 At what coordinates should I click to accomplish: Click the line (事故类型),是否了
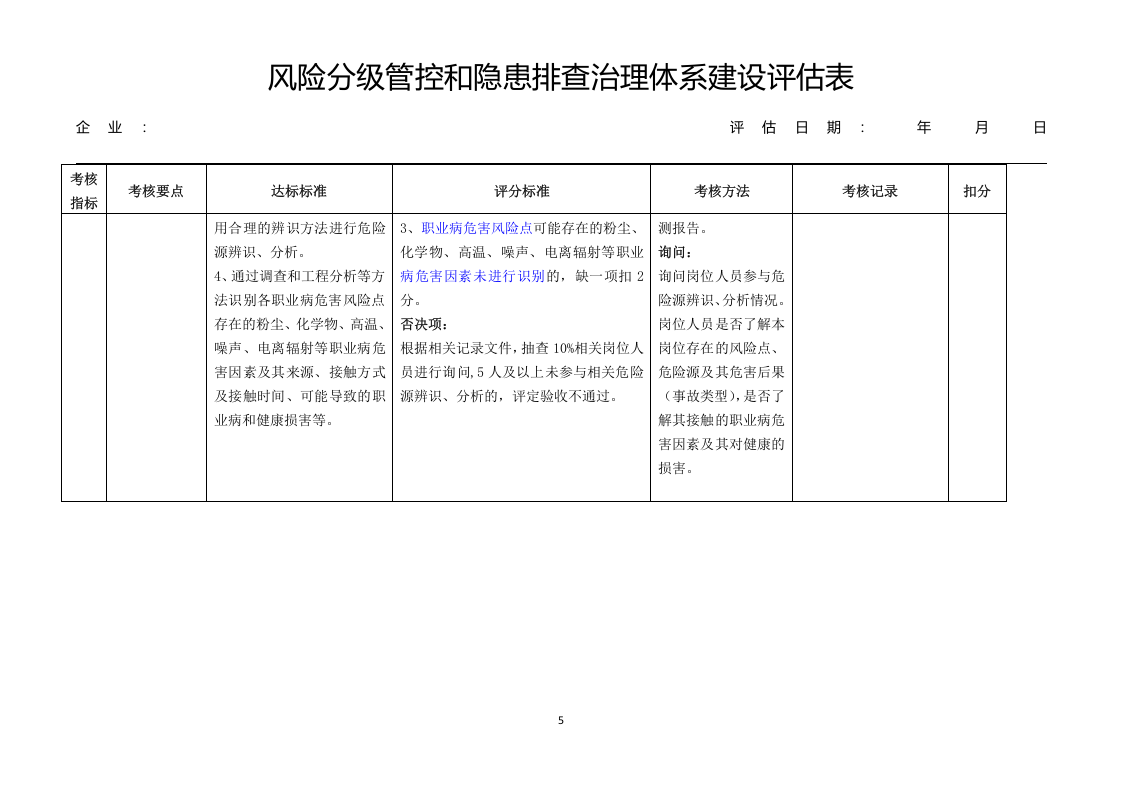pos(721,396)
